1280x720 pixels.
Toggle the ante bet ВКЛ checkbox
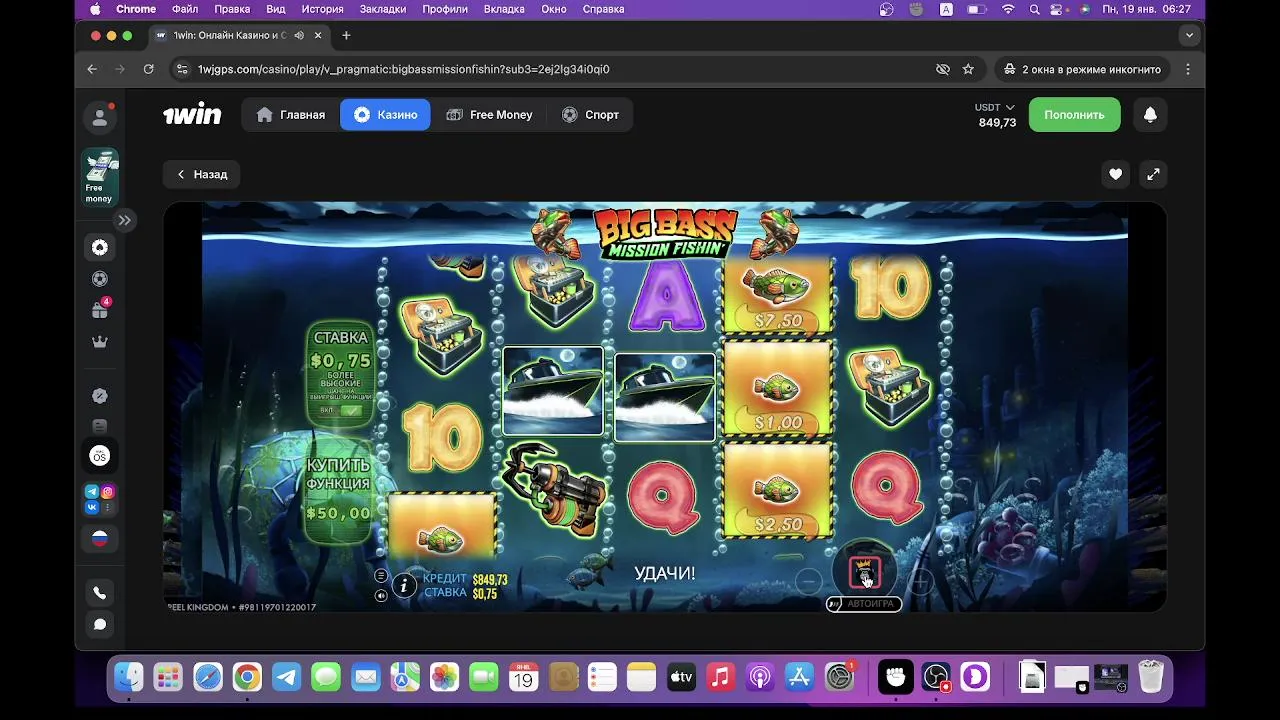point(351,410)
